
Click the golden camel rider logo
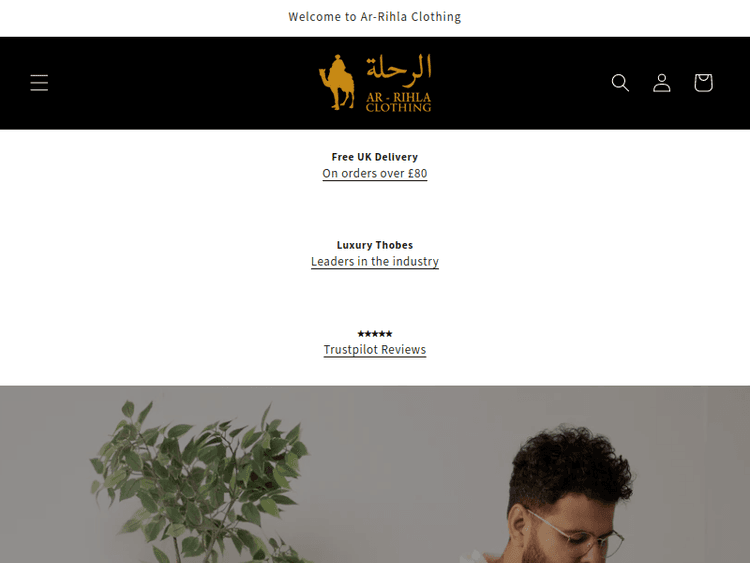337,82
